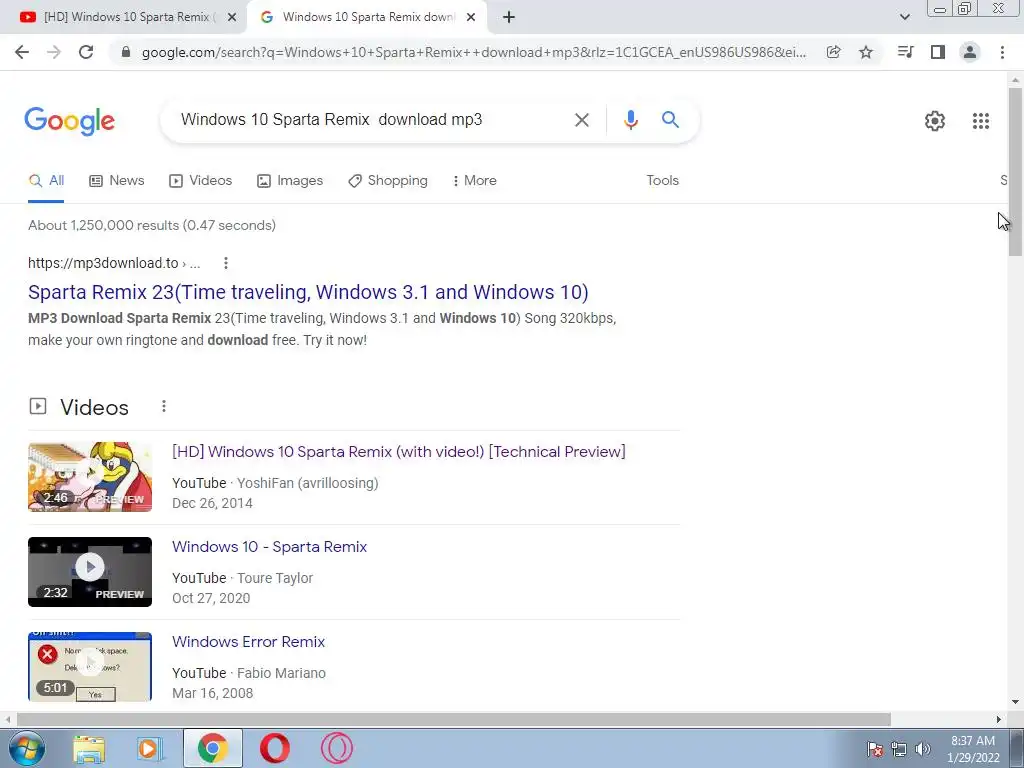
Task: Open the Chrome side panel
Action: (938, 52)
